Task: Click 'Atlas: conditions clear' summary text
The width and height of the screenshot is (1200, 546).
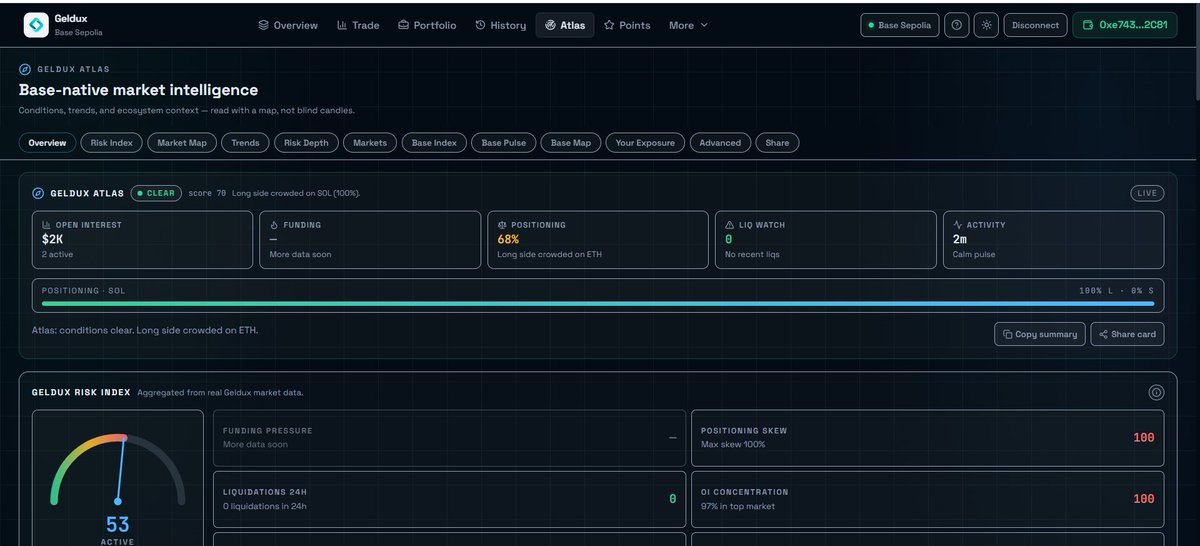Action: point(145,329)
